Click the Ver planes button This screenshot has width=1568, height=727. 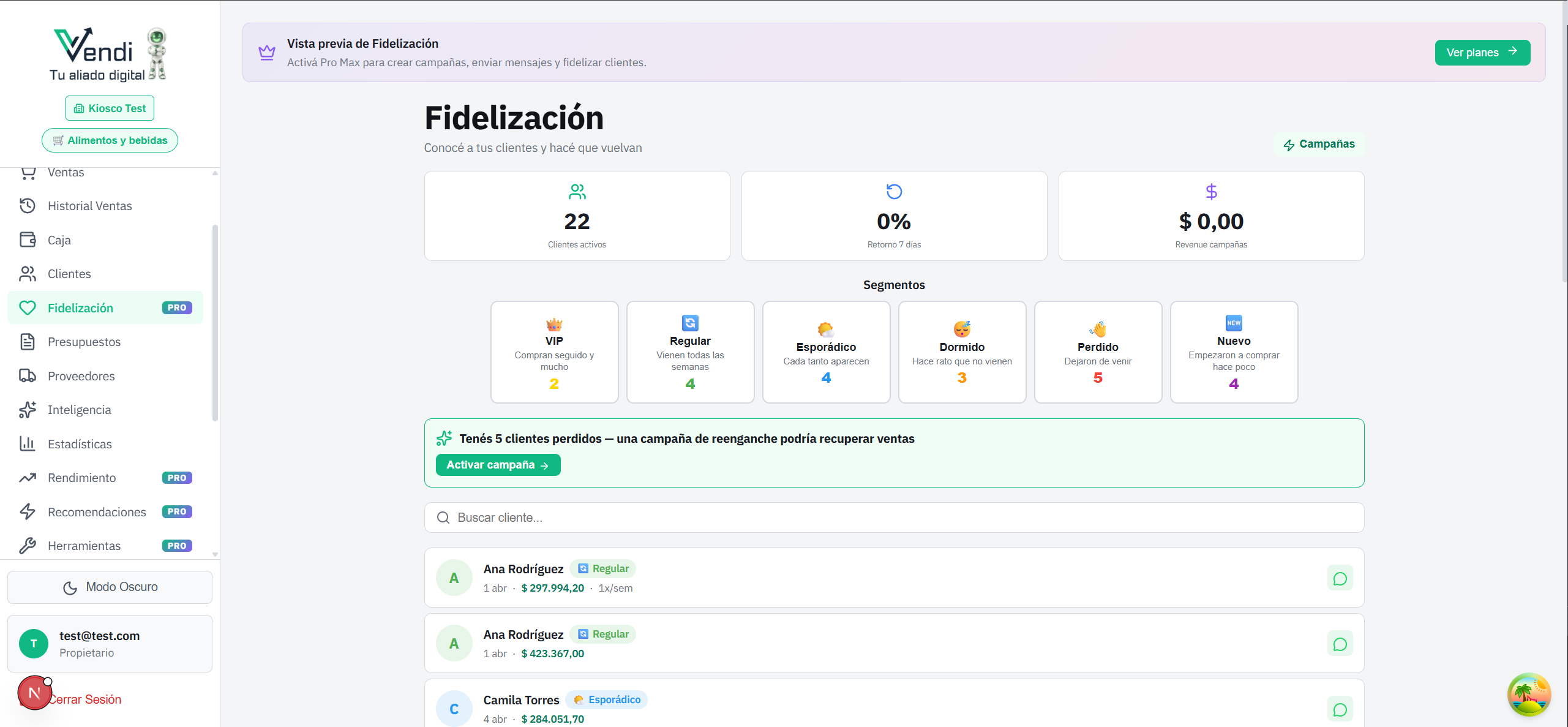pos(1482,53)
